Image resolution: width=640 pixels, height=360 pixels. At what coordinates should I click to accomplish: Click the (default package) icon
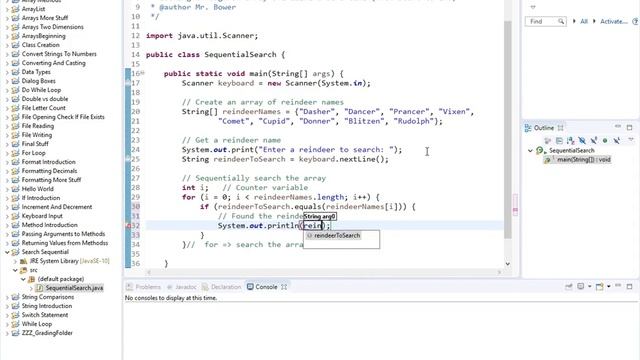pos(31,279)
